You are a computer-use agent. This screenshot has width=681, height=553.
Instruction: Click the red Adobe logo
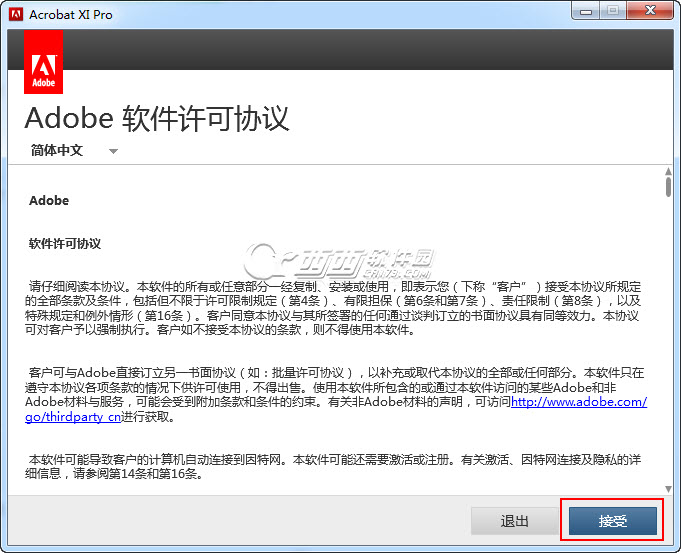43,62
